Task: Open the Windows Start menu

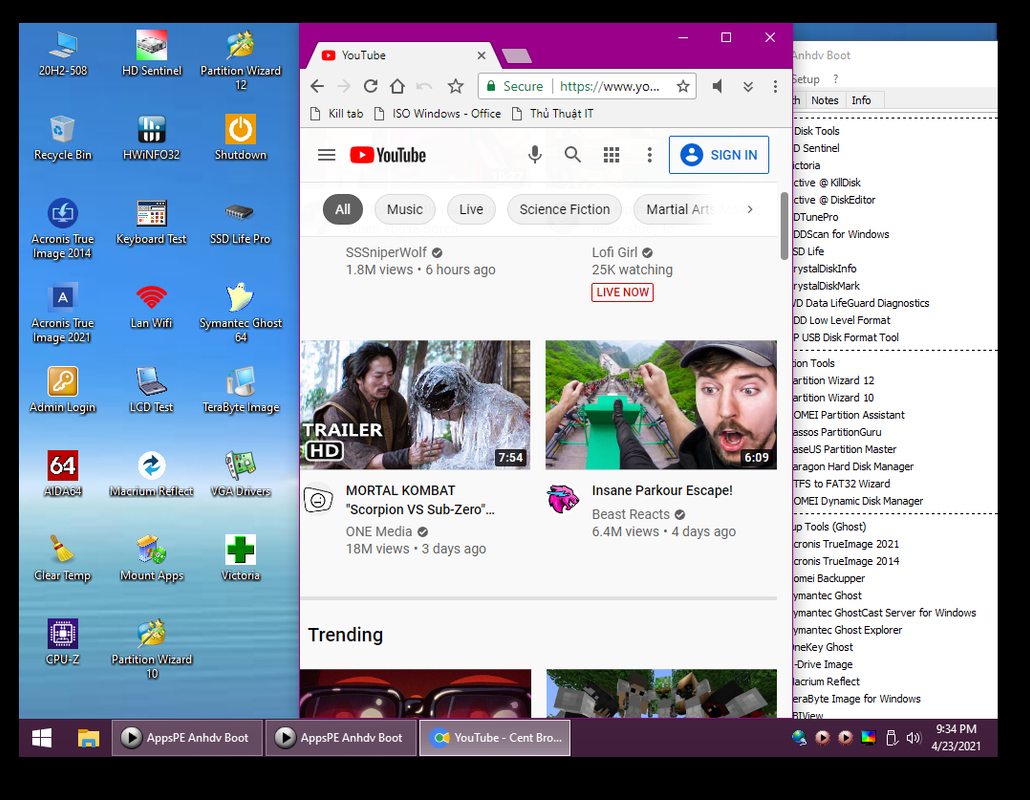Action: tap(42, 738)
